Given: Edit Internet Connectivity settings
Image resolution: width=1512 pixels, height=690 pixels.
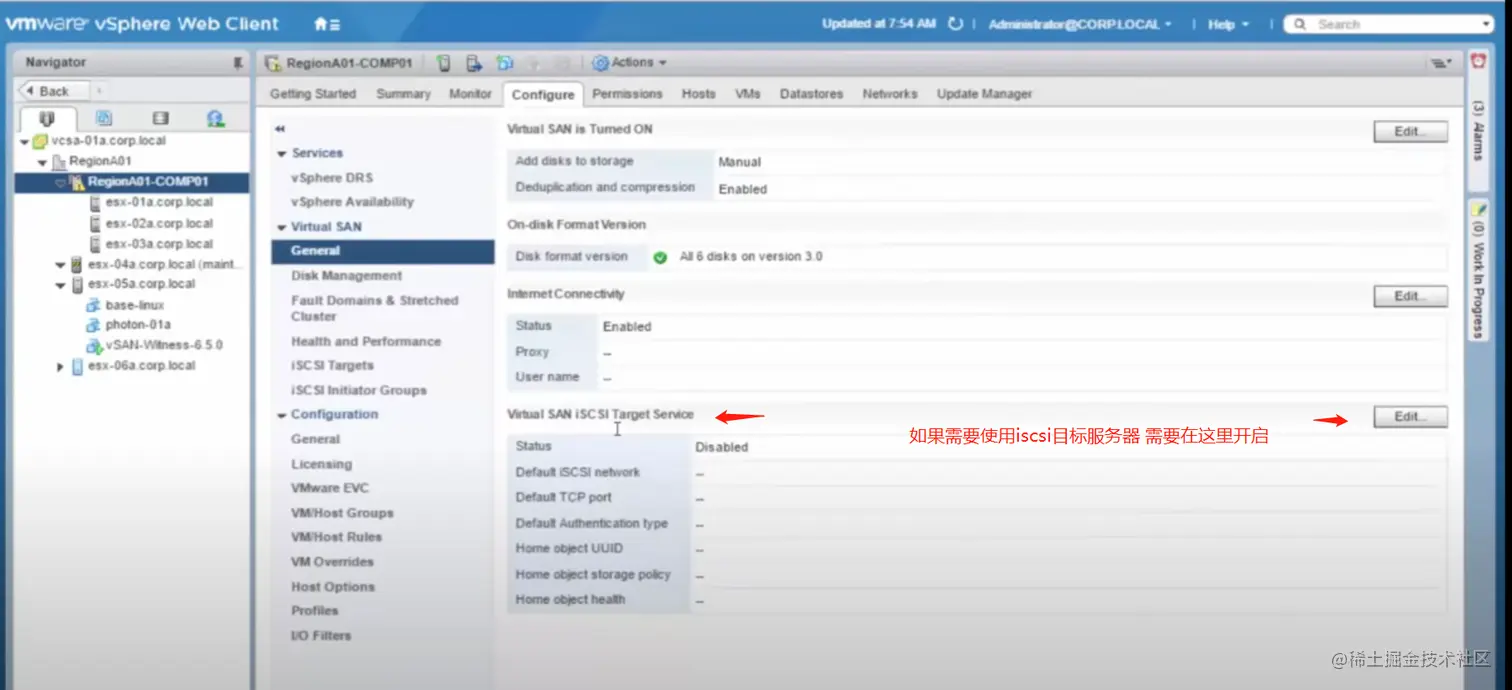Looking at the screenshot, I should pyautogui.click(x=1410, y=296).
